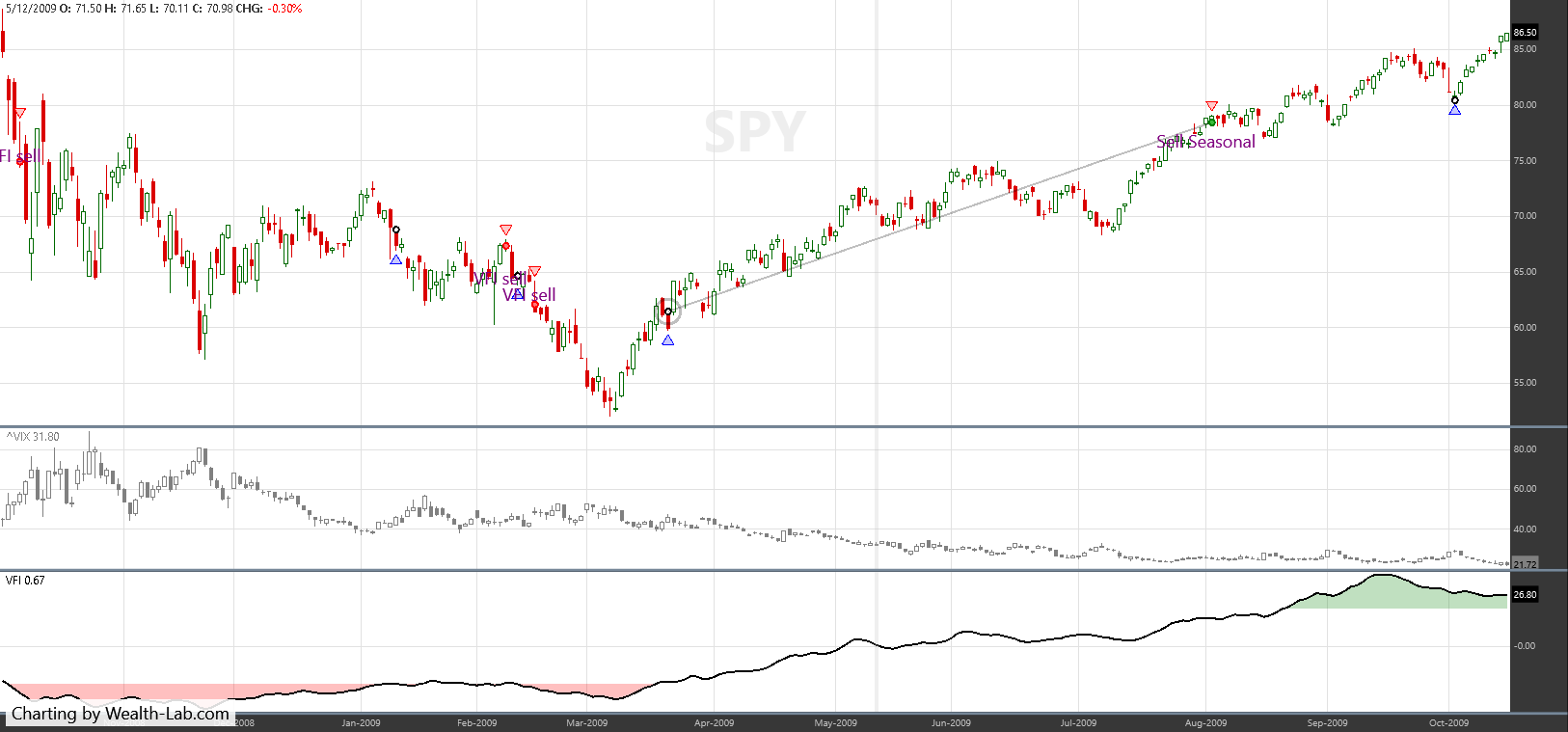The width and height of the screenshot is (1568, 732).
Task: Click the May-2009 date axis label
Action: click(835, 723)
